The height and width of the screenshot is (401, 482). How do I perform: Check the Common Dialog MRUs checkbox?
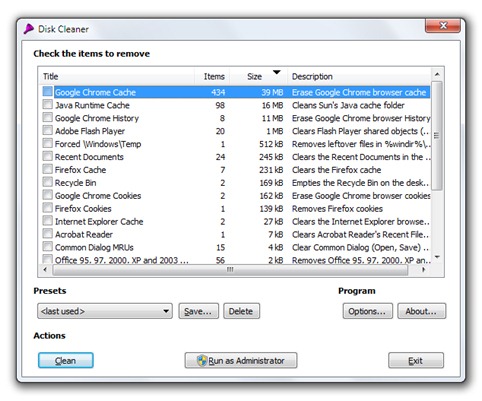[47, 247]
